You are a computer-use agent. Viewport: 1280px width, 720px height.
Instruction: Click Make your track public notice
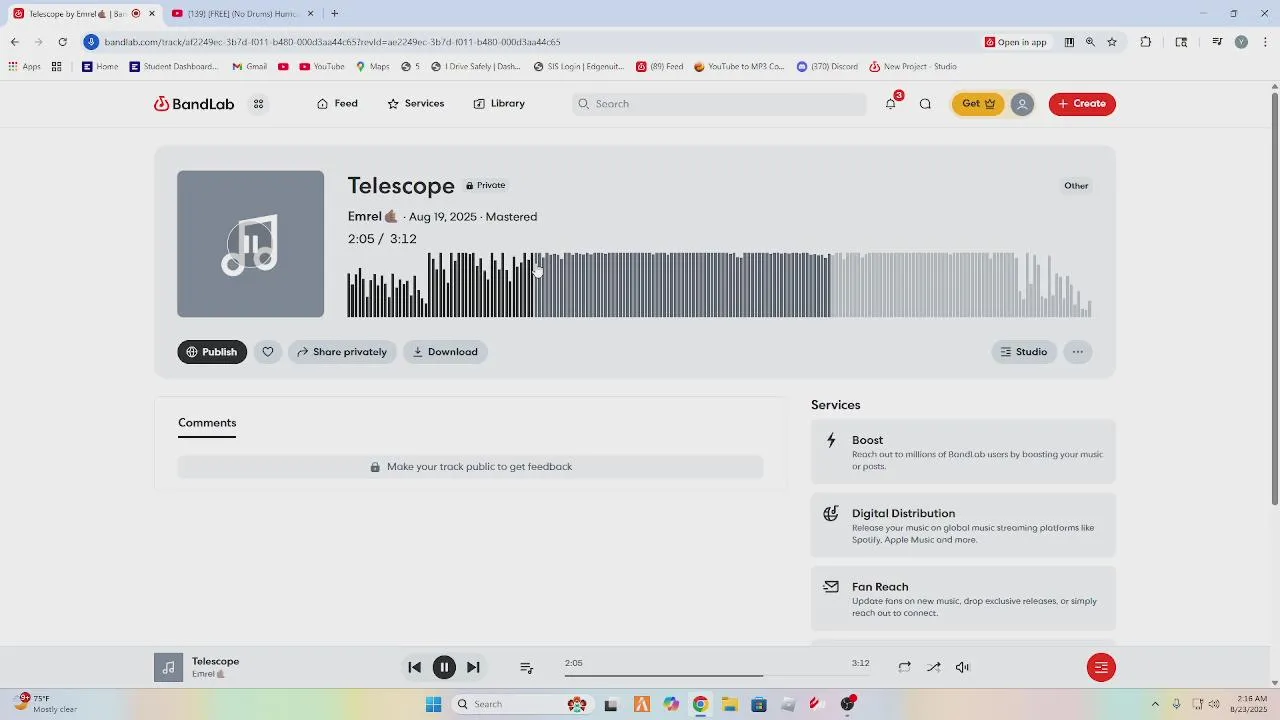[x=470, y=467]
